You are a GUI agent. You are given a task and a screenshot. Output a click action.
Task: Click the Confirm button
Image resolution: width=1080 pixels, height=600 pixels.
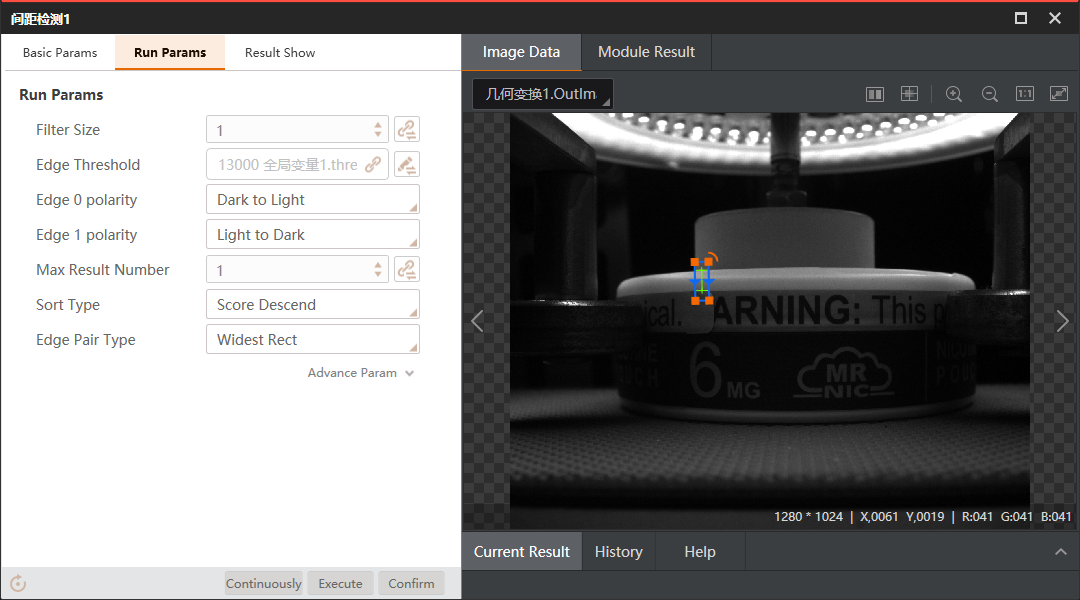[411, 584]
